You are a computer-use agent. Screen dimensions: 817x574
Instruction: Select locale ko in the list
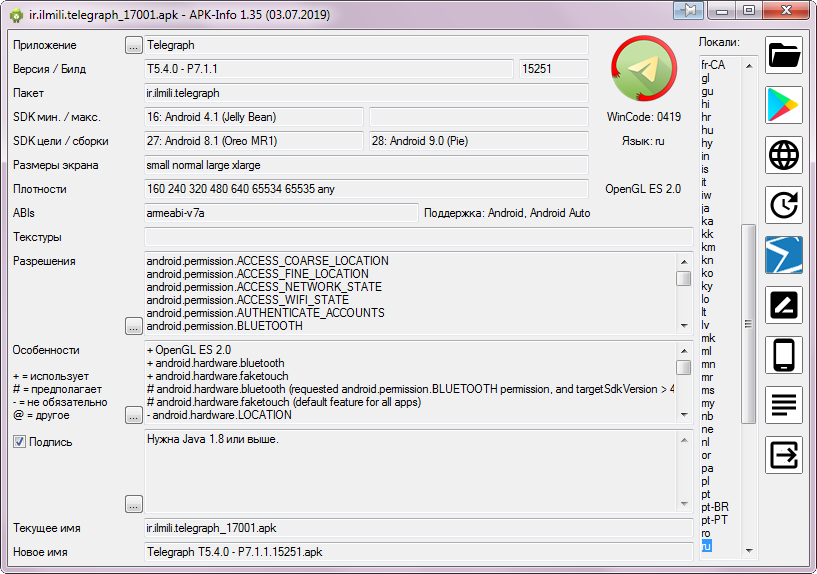coord(707,273)
